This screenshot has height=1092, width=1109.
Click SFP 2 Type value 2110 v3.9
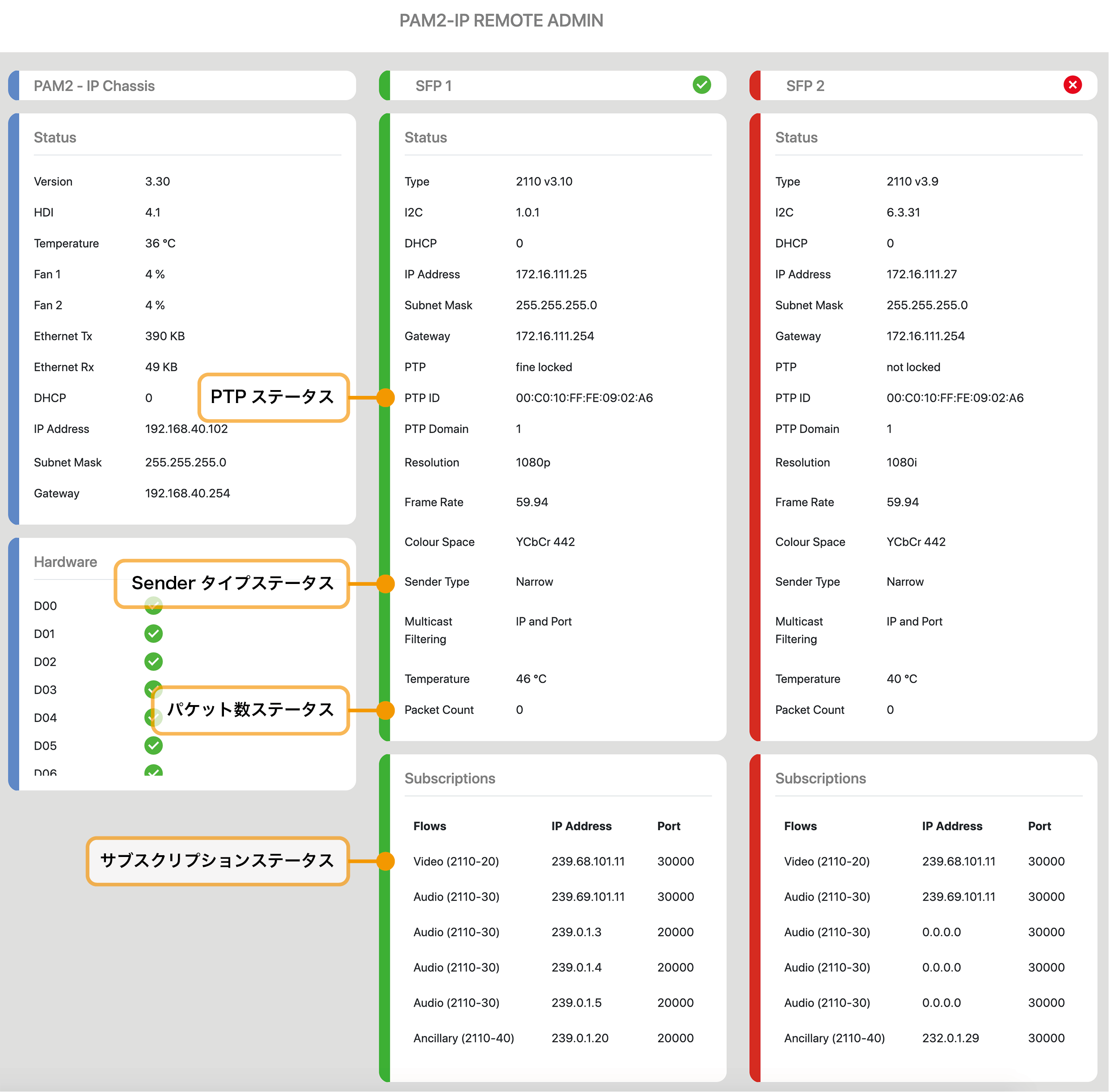pyautogui.click(x=912, y=181)
